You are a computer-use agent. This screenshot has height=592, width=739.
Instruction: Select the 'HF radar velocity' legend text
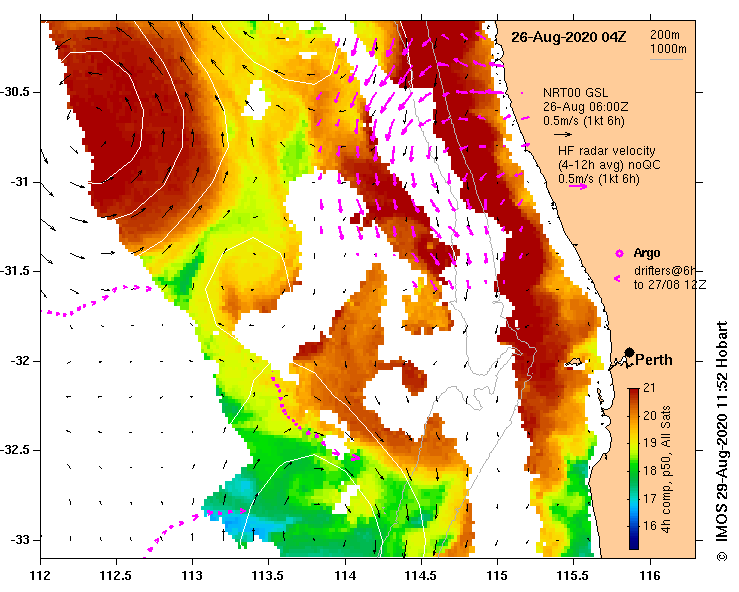pyautogui.click(x=607, y=151)
